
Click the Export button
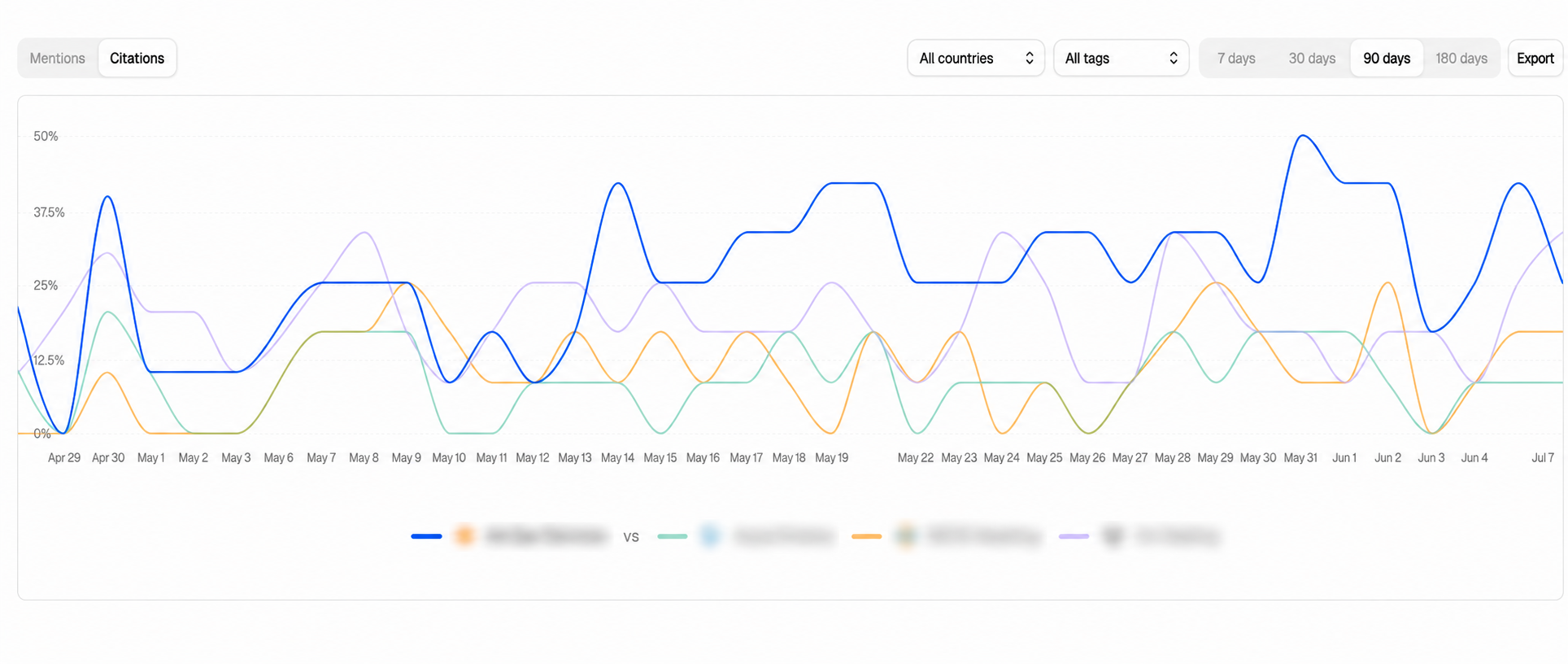pos(1535,59)
